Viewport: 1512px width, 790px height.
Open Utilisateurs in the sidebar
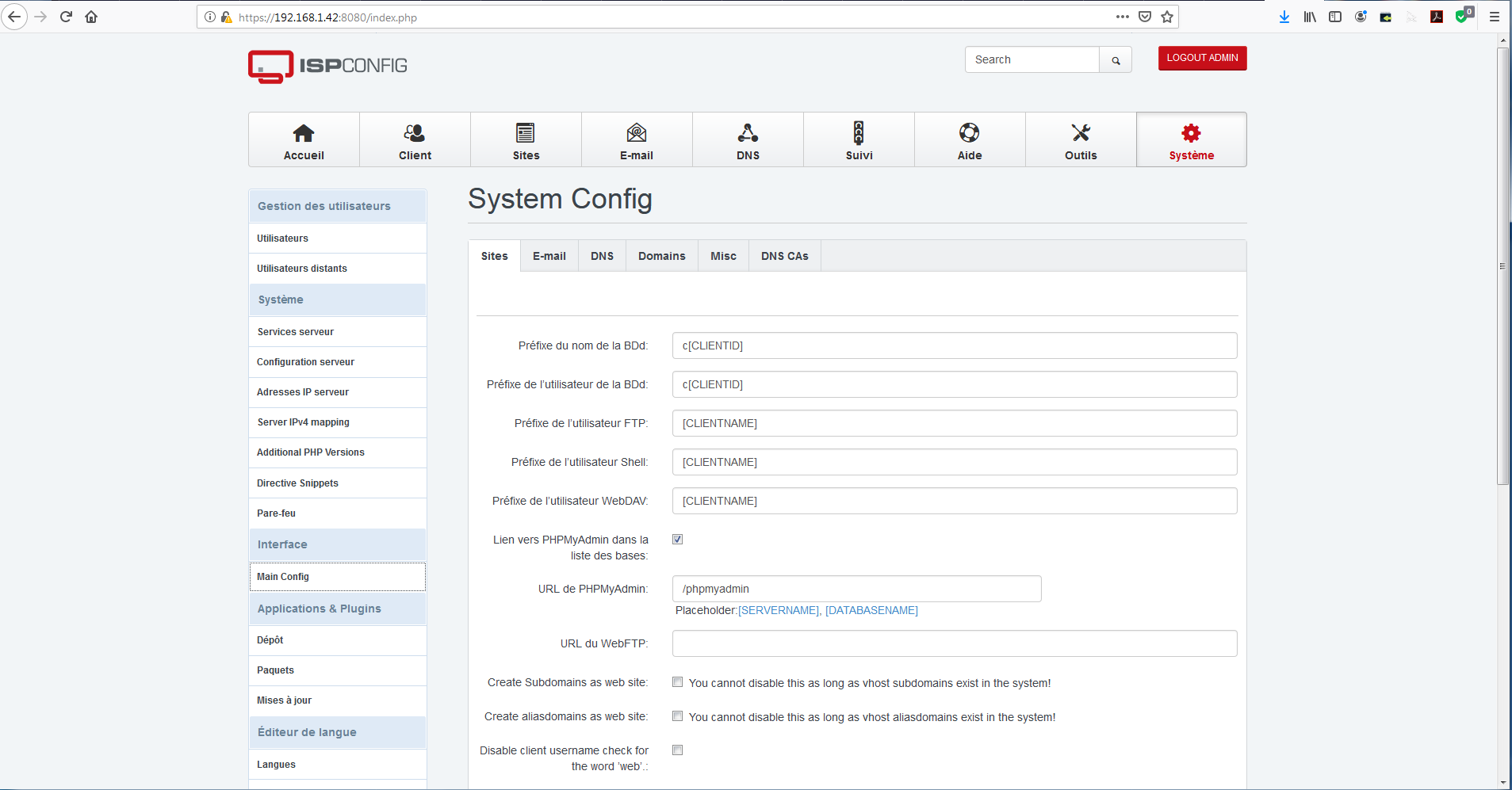(338, 239)
